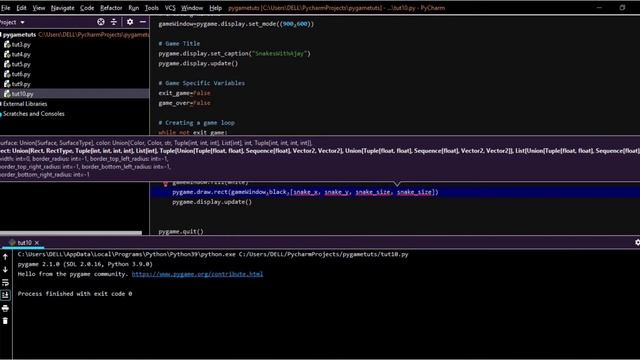Select the tut10 run tab
The width and height of the screenshot is (640, 360).
[x=24, y=242]
